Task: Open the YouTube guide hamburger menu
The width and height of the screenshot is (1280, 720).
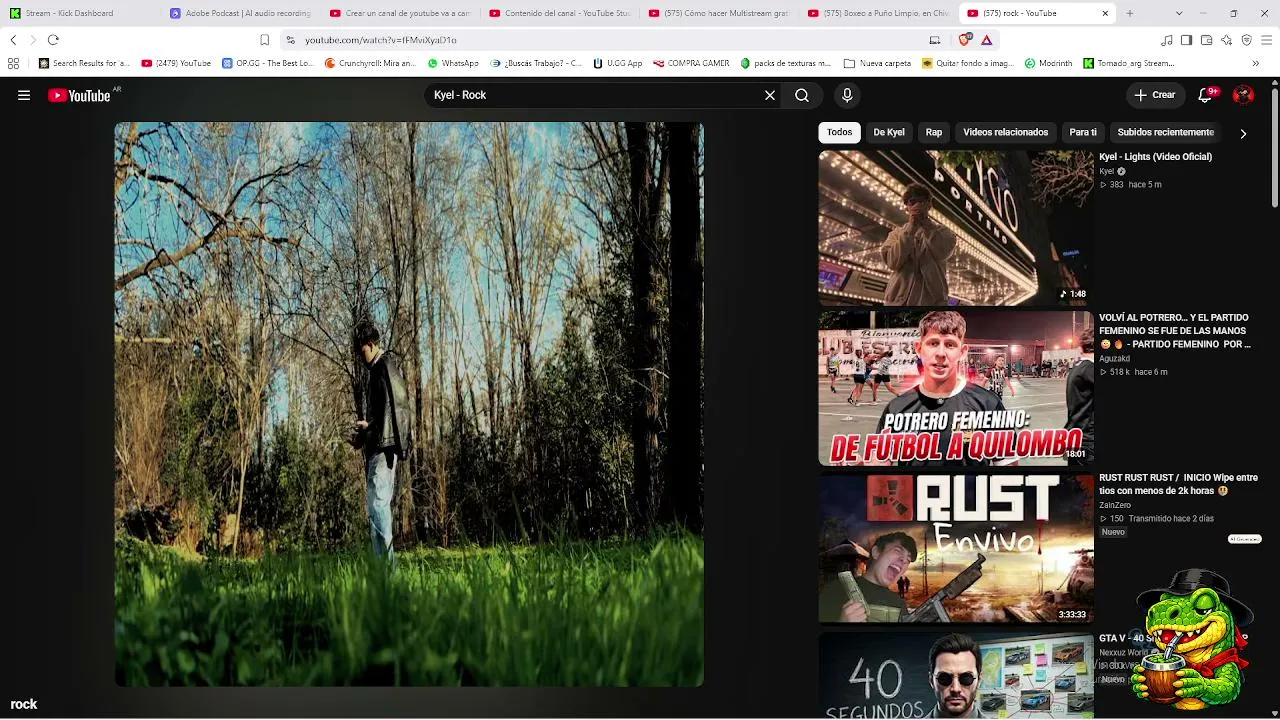Action: (24, 95)
